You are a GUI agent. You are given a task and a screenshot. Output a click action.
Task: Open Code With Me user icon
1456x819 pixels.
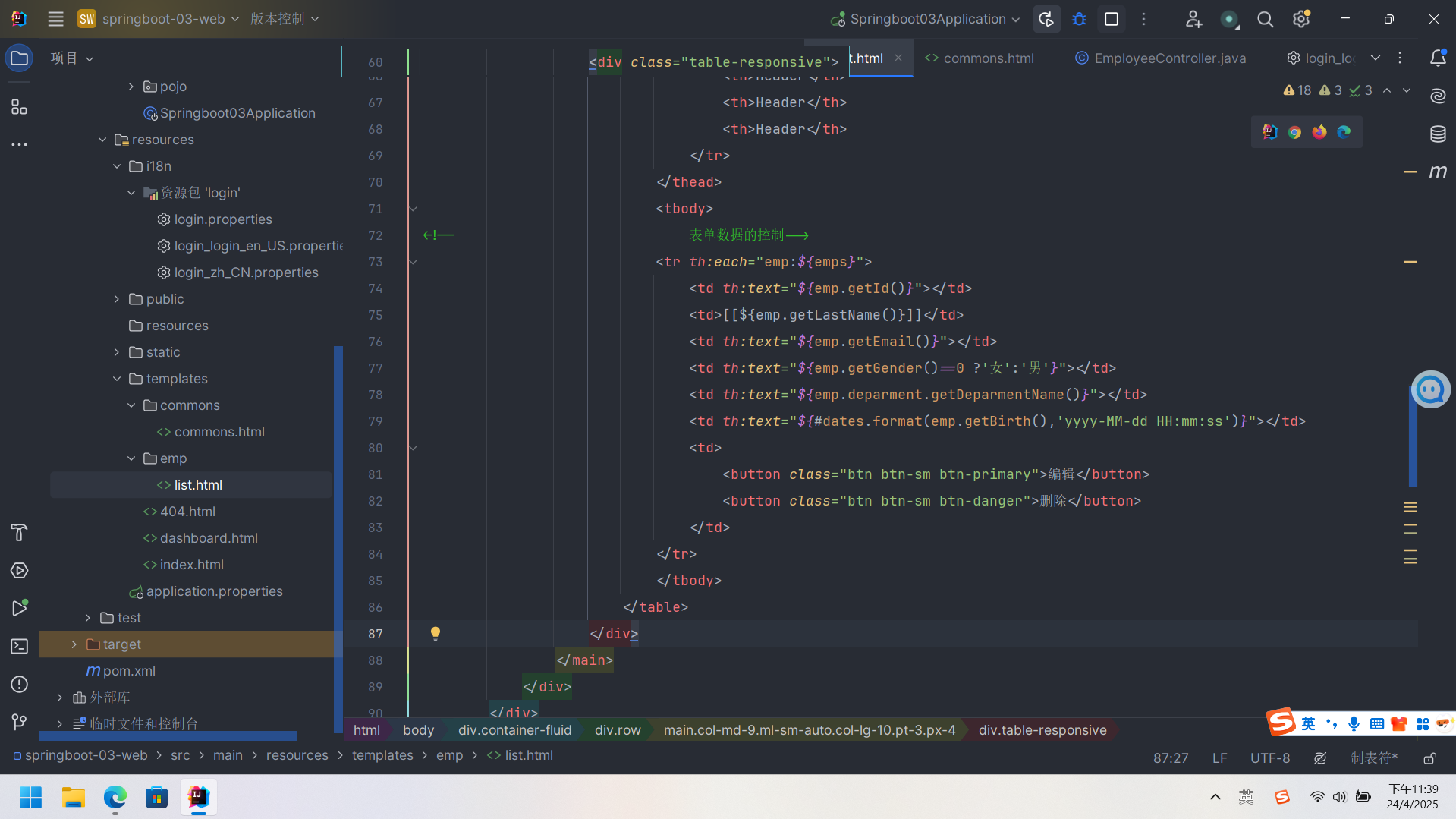(x=1193, y=19)
